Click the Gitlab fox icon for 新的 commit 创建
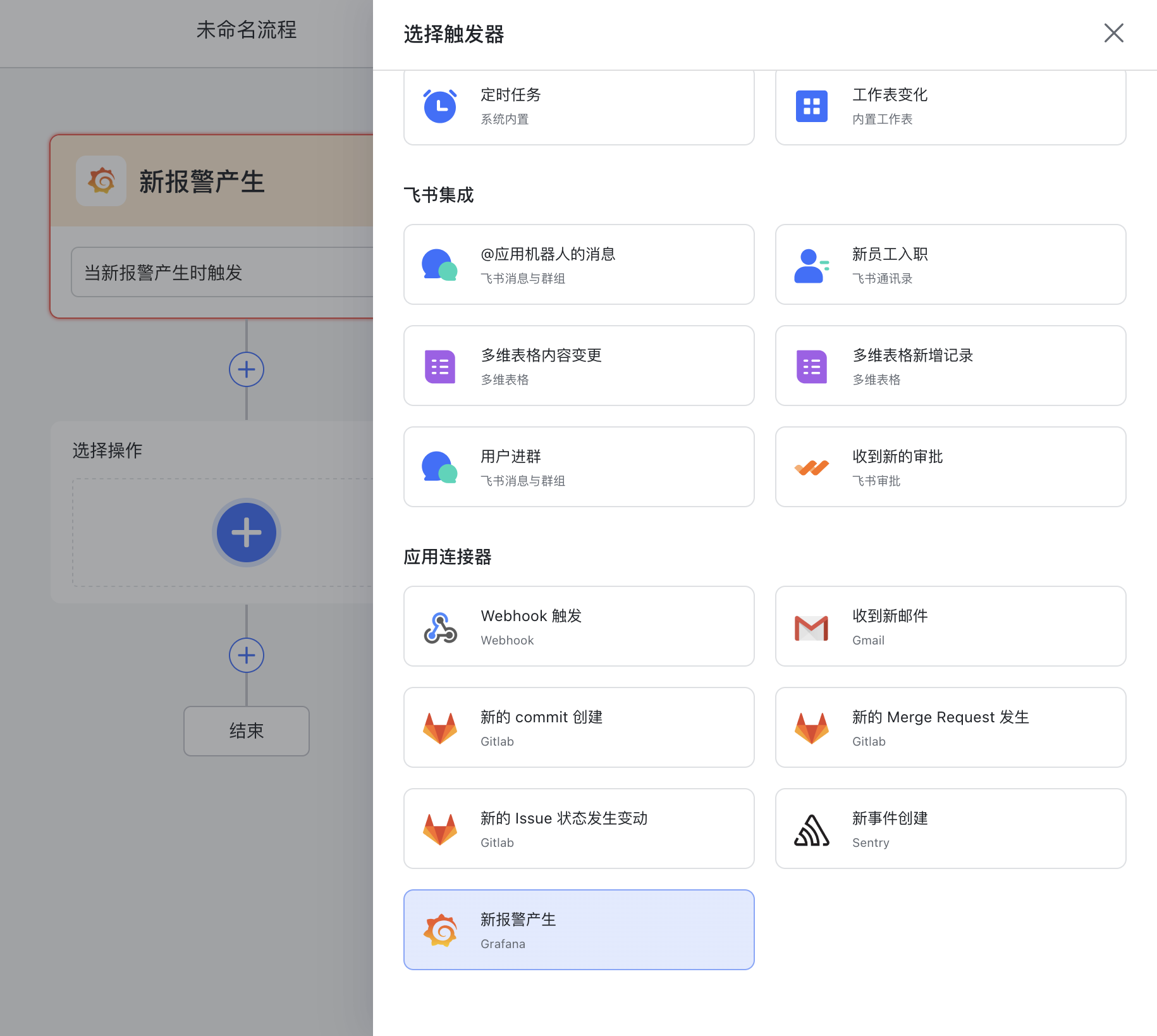The image size is (1157, 1036). [439, 727]
